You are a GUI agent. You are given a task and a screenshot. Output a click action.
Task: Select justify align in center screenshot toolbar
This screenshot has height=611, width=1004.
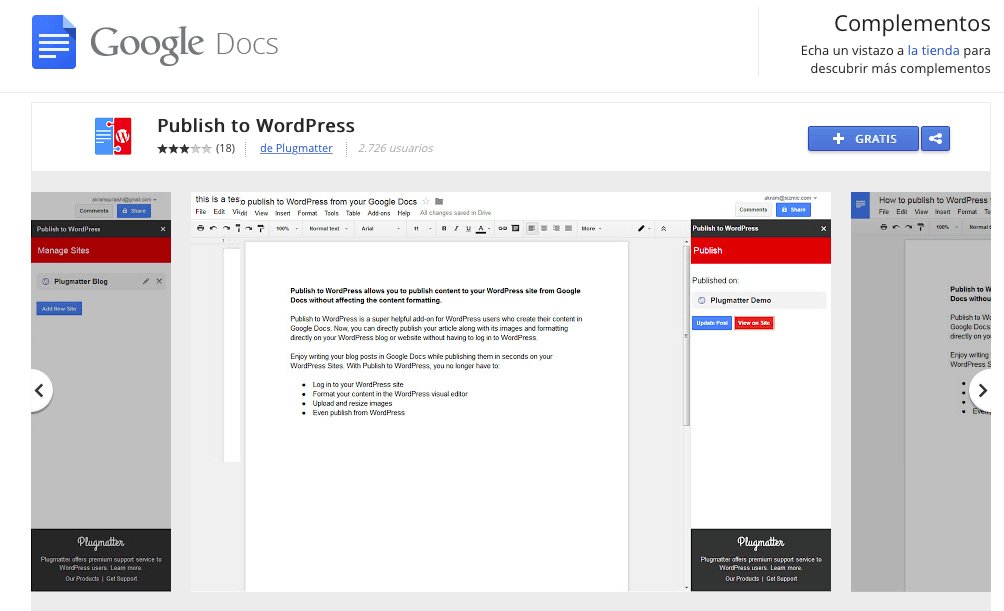coord(568,228)
